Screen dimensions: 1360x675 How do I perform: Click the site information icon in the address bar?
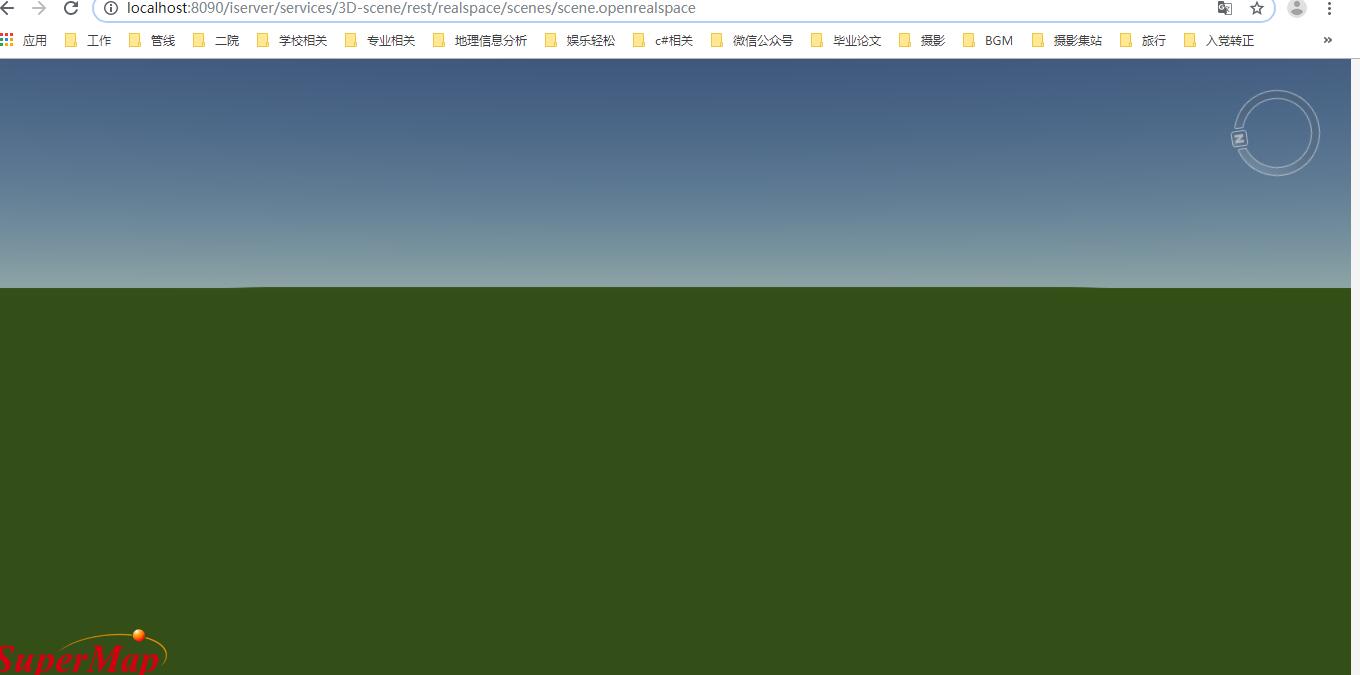[x=111, y=8]
